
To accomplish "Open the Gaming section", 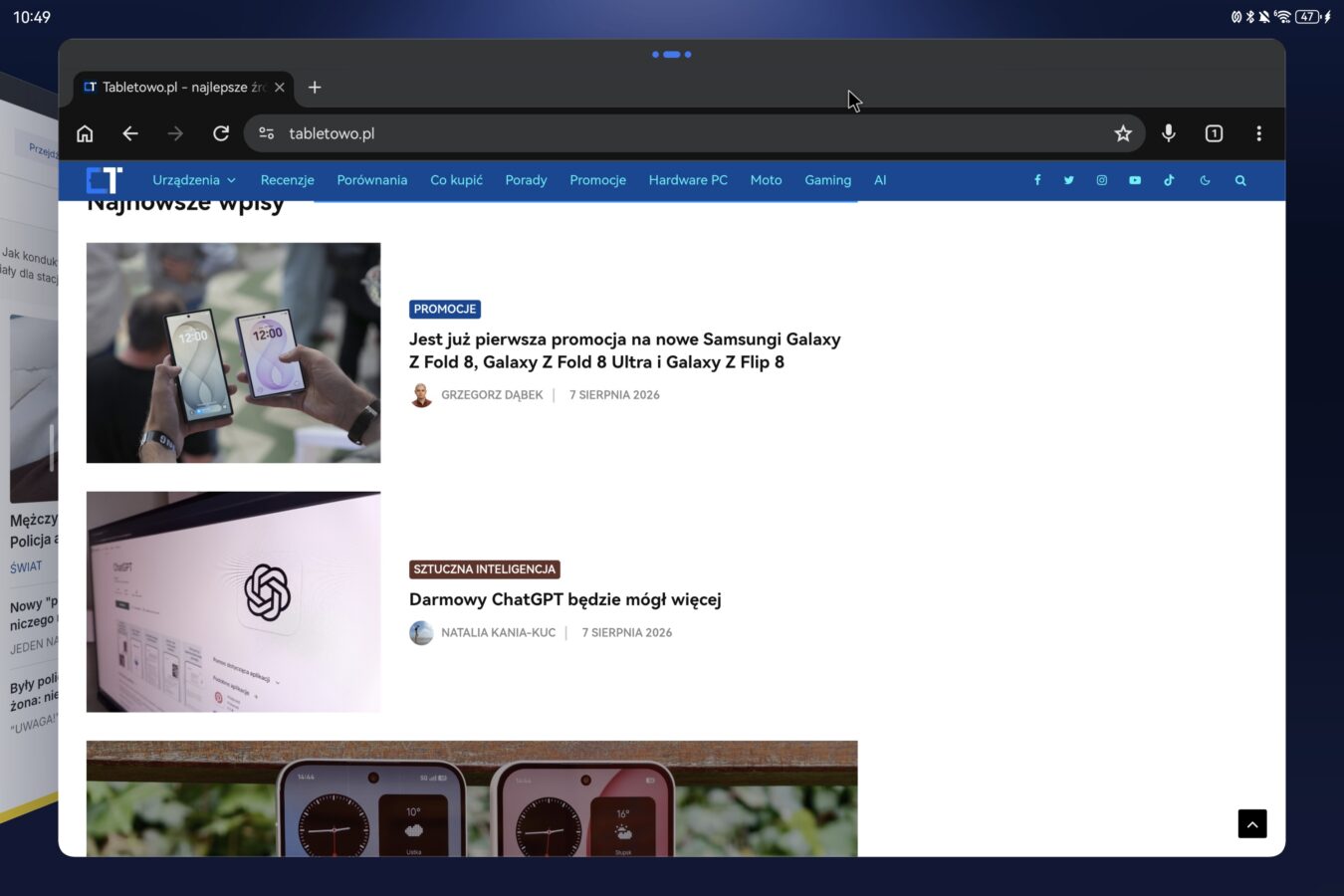I will (827, 180).
